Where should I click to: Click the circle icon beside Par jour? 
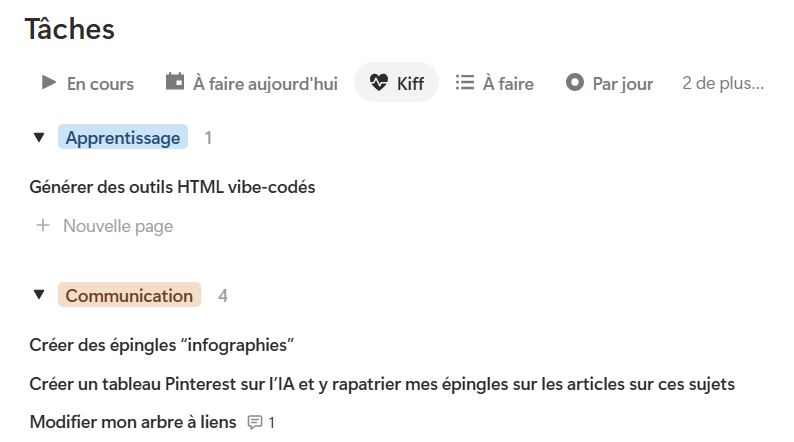[x=575, y=82]
